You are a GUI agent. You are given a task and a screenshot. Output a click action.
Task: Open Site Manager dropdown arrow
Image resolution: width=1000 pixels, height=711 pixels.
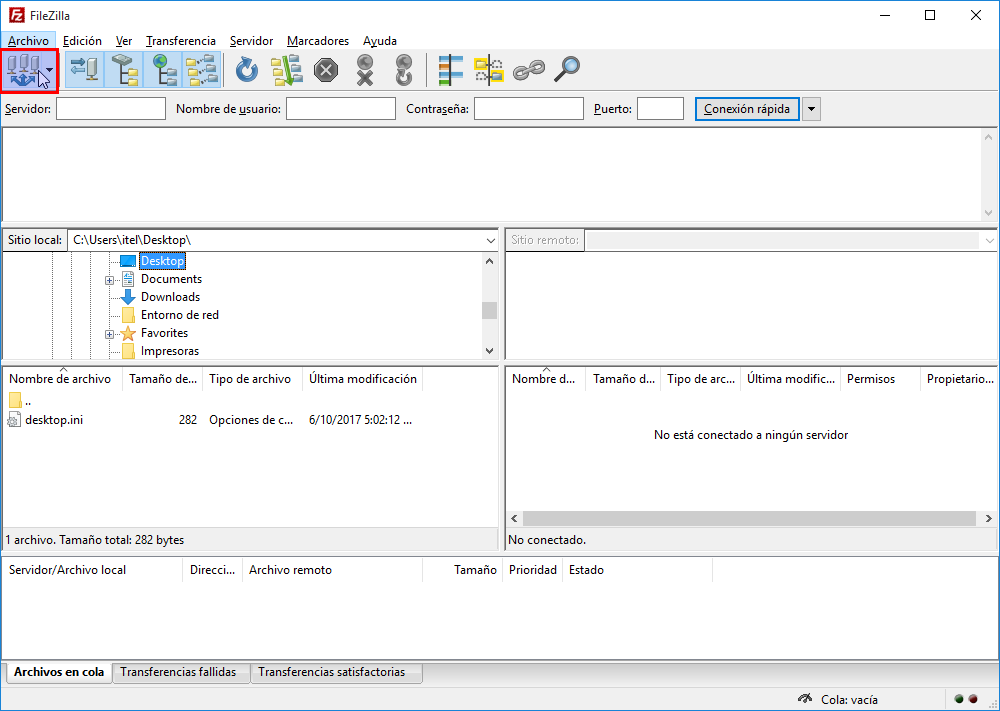(x=50, y=71)
